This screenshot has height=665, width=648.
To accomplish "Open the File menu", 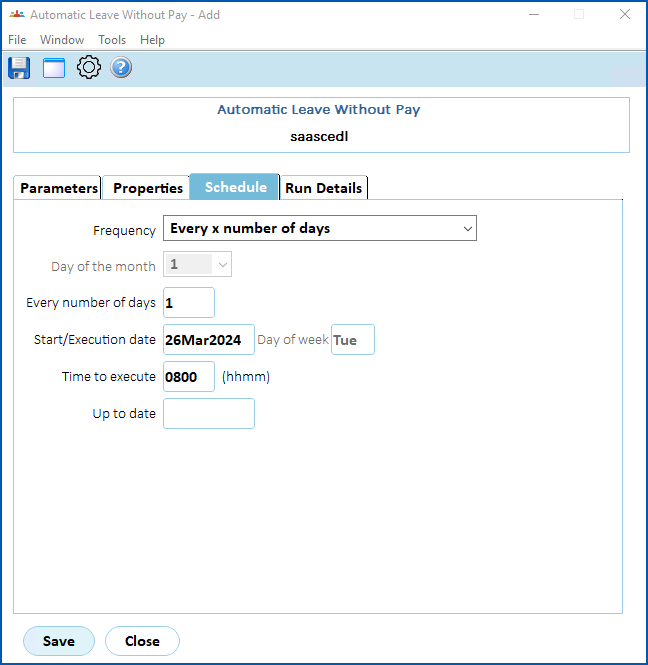I will click(x=17, y=40).
